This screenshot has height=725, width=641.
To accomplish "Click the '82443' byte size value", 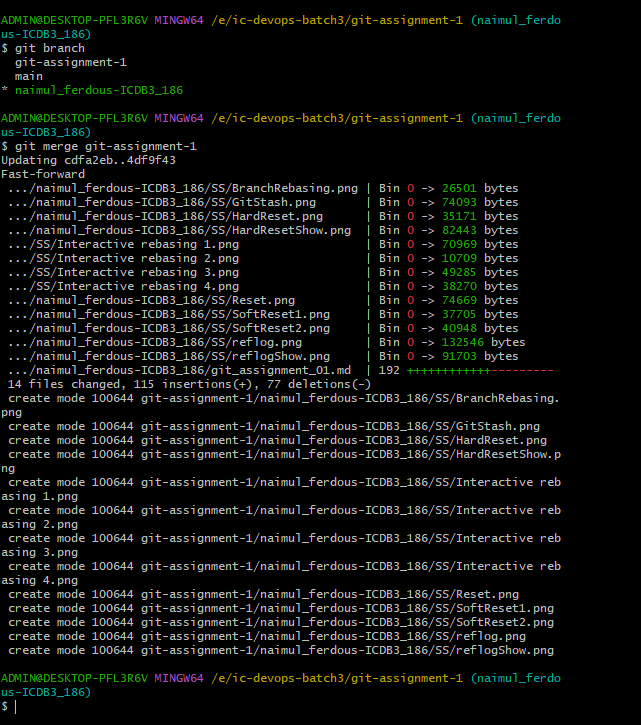I will (x=459, y=230).
